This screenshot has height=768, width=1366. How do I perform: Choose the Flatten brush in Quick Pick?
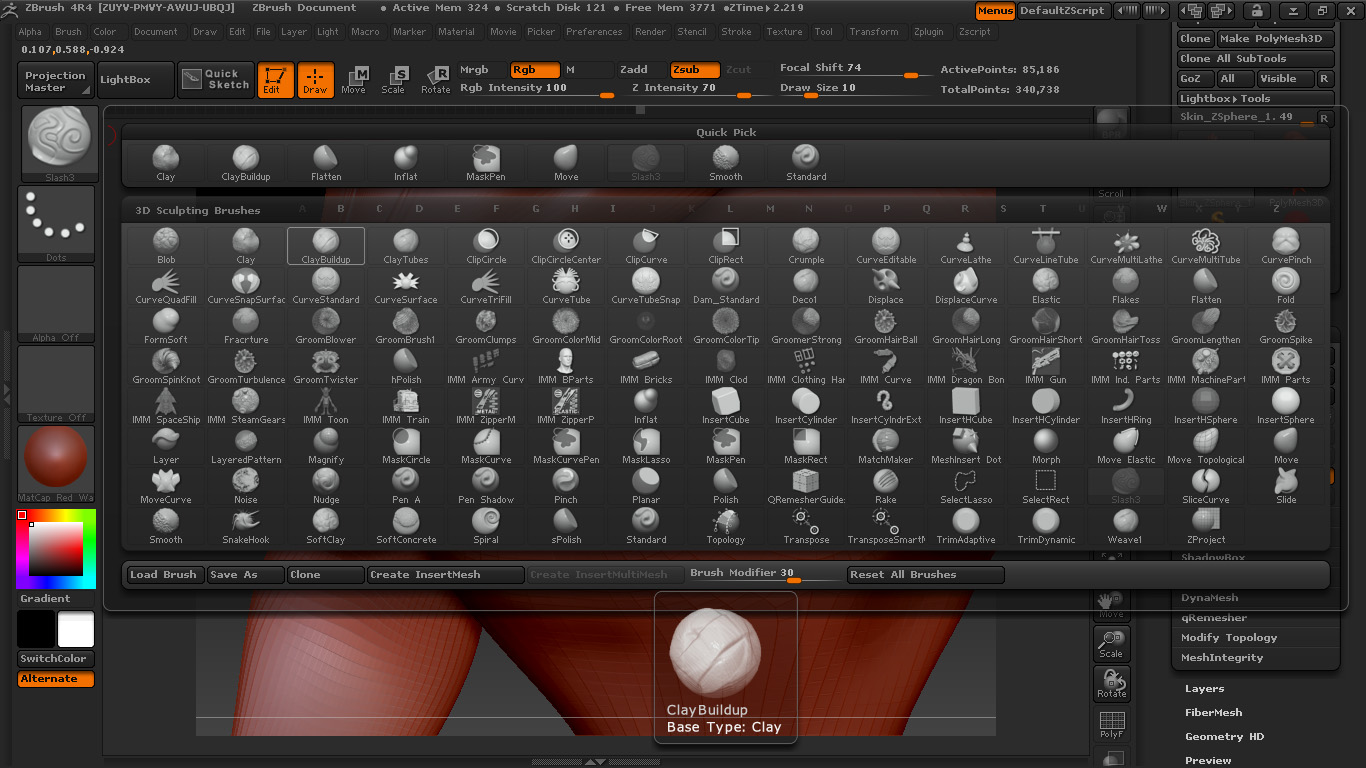click(x=326, y=163)
